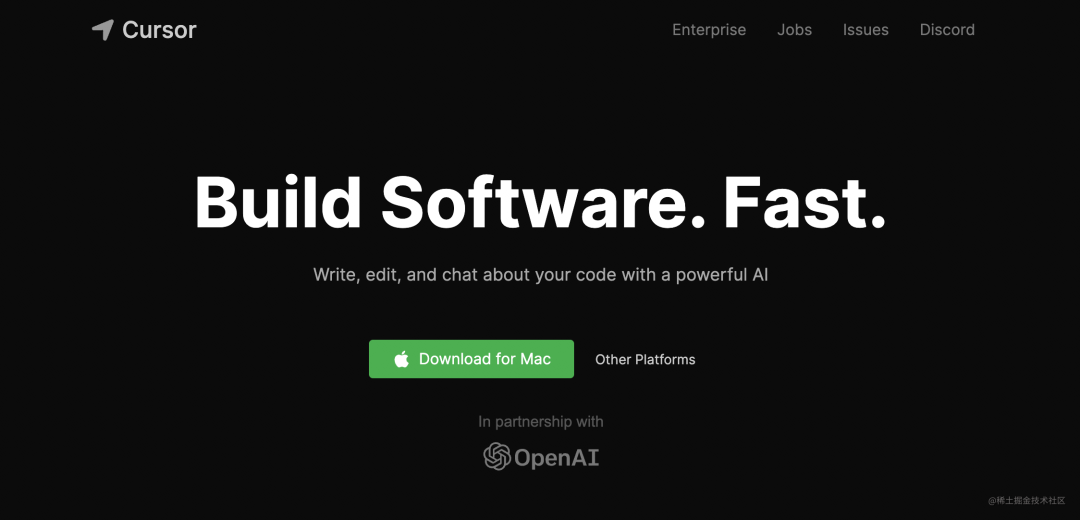The height and width of the screenshot is (520, 1080).
Task: Click the OpenAI knot logo icon
Action: (497, 457)
